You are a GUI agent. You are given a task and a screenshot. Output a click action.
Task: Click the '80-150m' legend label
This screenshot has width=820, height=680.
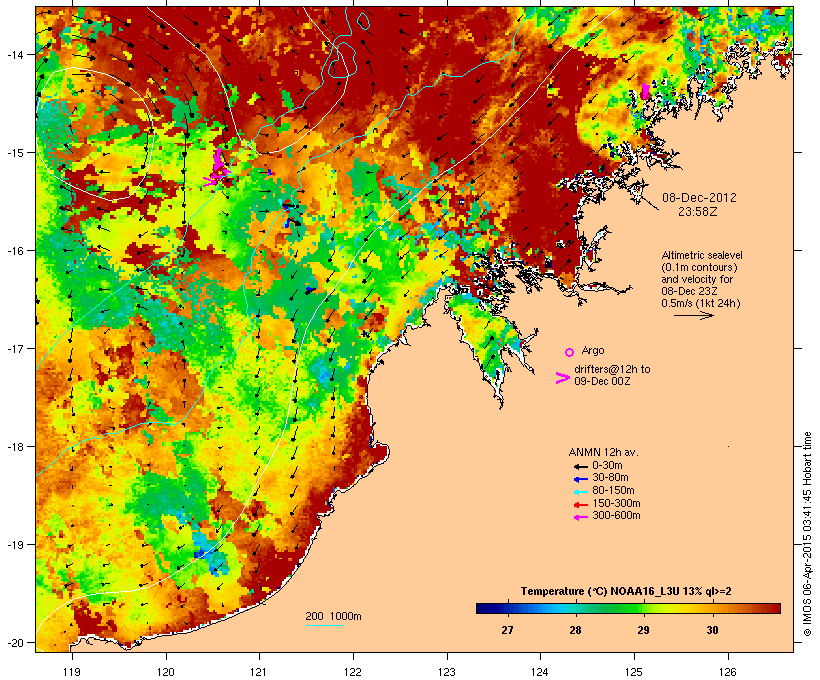click(613, 491)
